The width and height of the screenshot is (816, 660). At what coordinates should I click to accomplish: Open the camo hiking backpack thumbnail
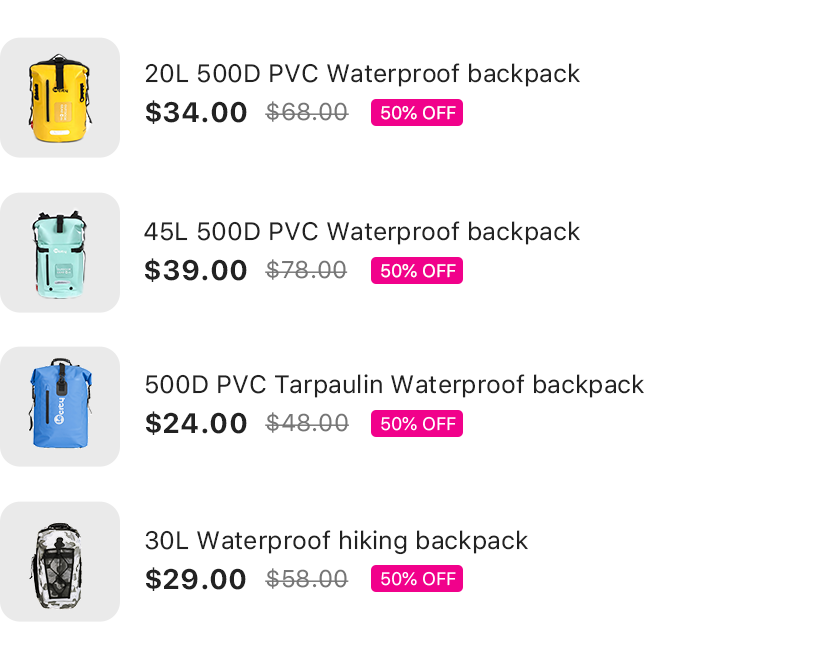pos(60,562)
